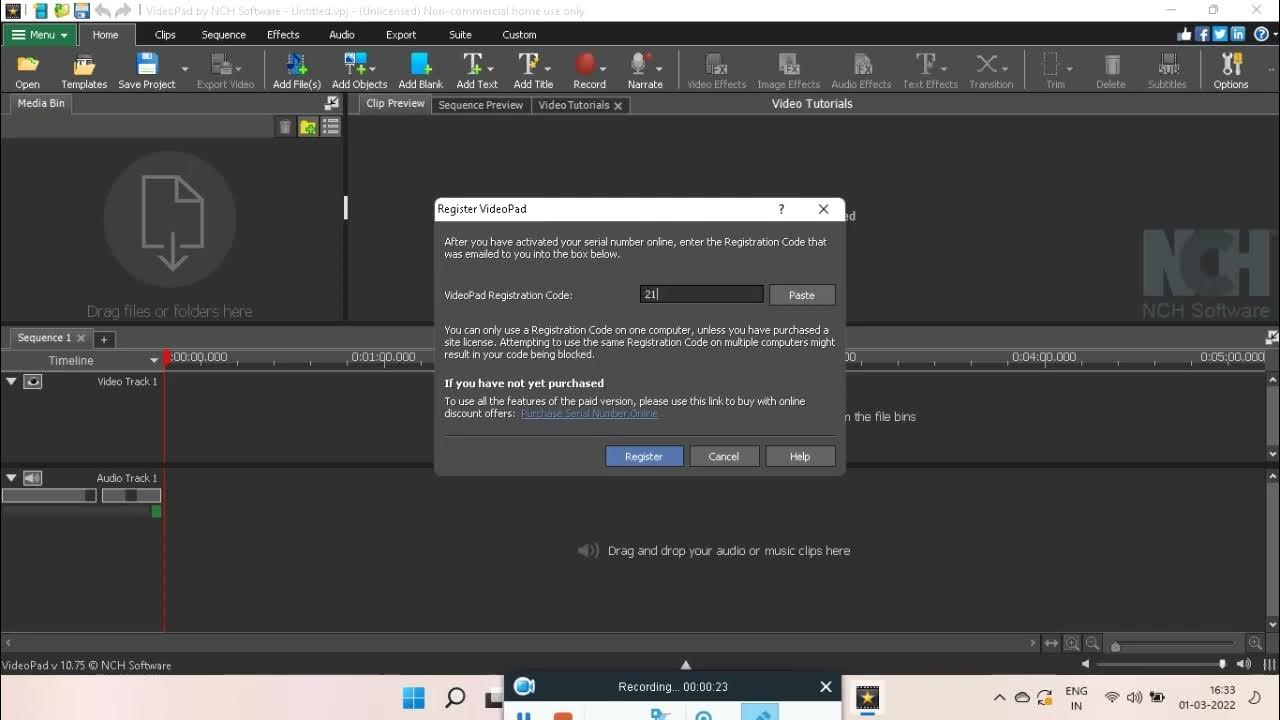1280x720 pixels.
Task: Click the Save Project disk icon
Action: [x=147, y=65]
